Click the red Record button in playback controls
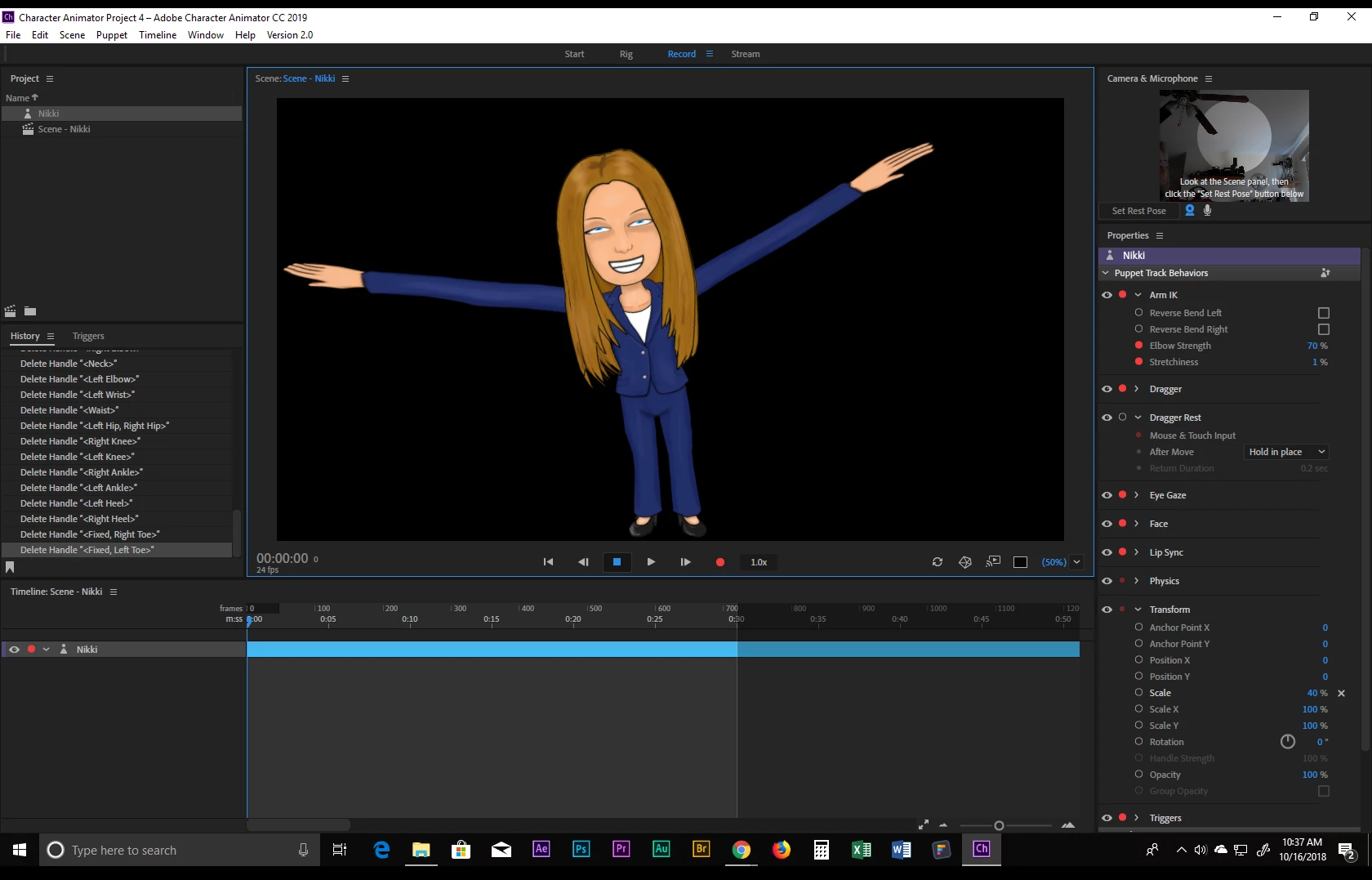 719,562
